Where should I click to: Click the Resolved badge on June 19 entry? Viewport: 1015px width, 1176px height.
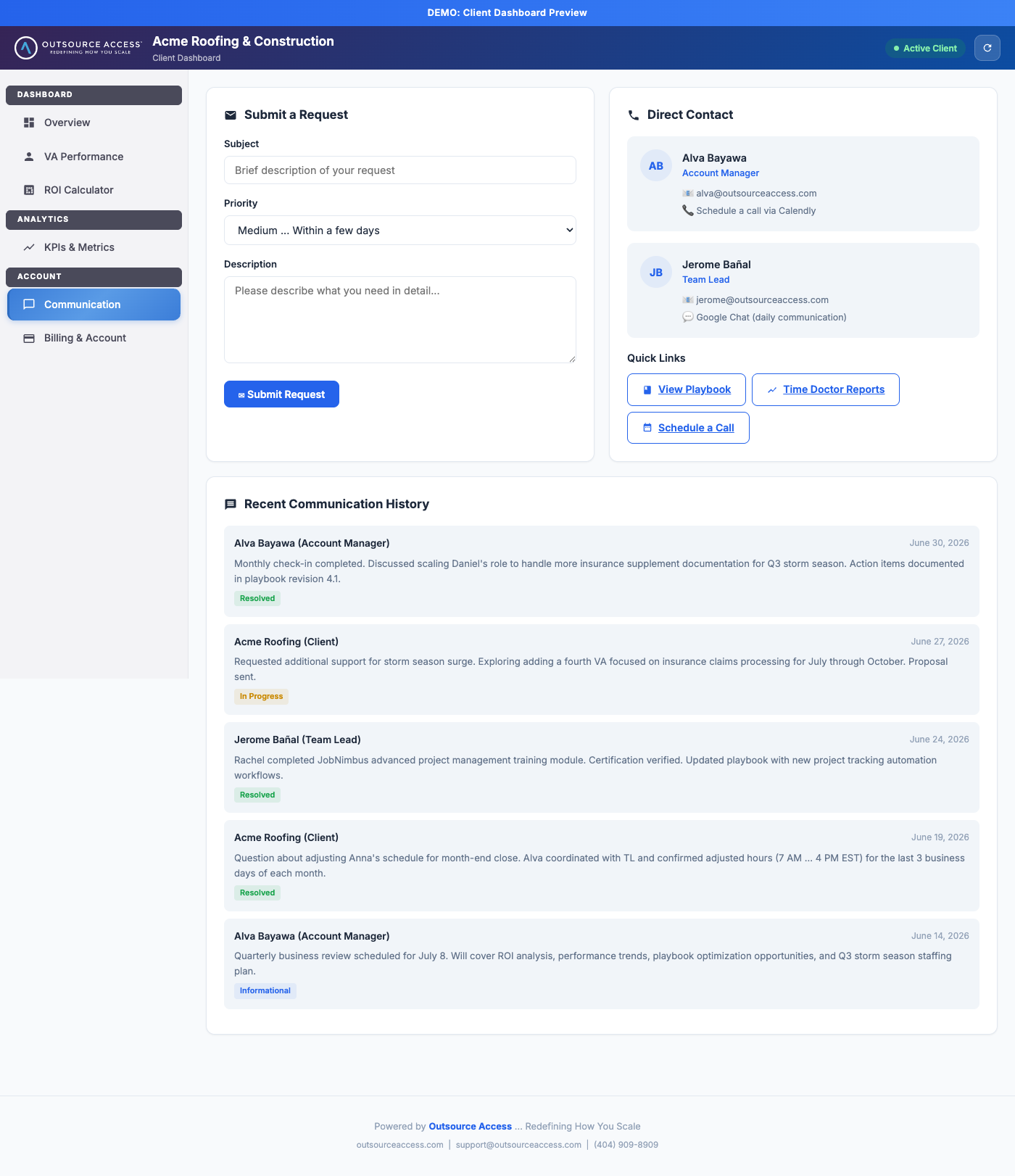point(257,893)
